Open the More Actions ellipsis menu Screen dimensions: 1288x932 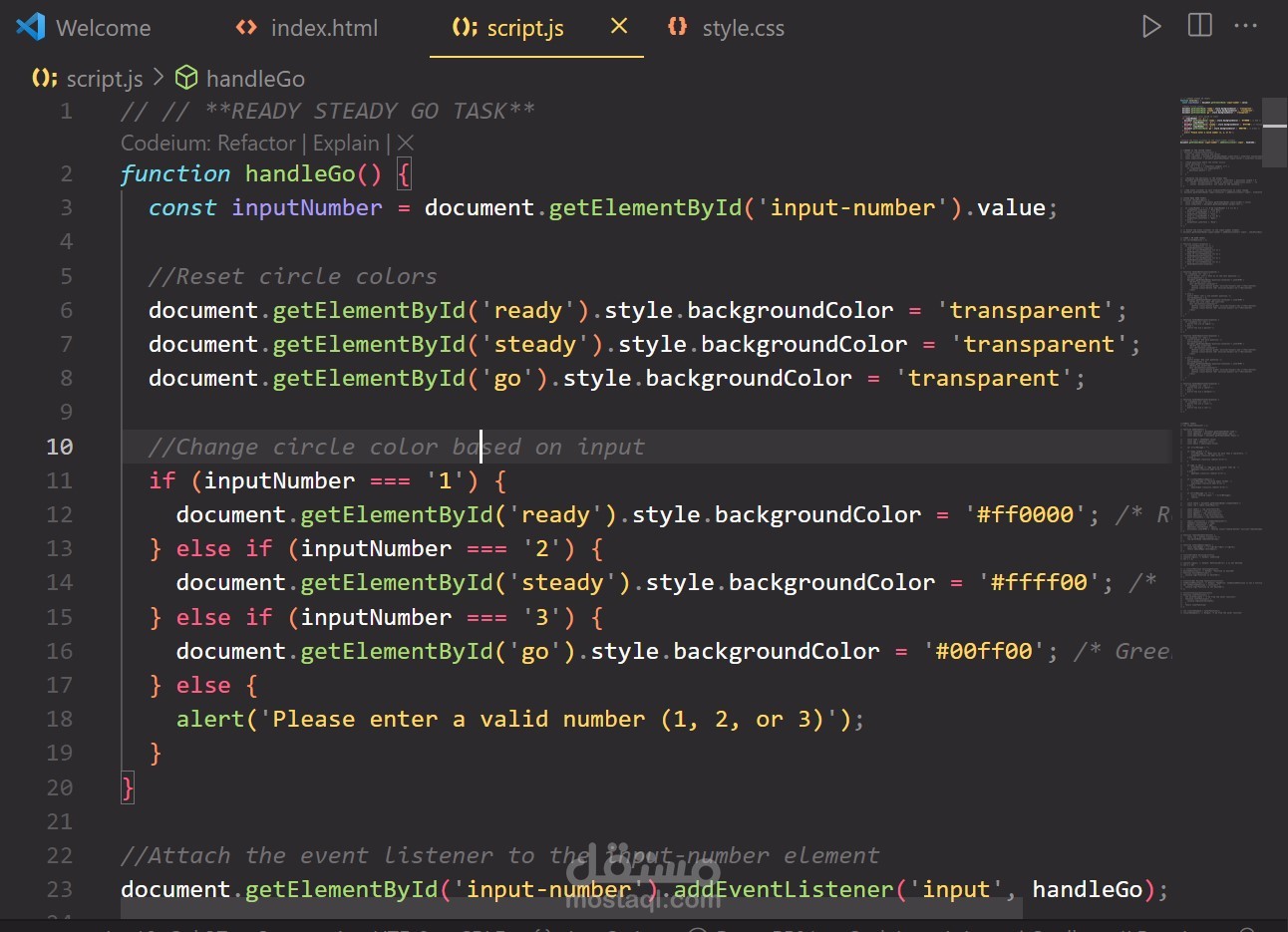tap(1246, 26)
